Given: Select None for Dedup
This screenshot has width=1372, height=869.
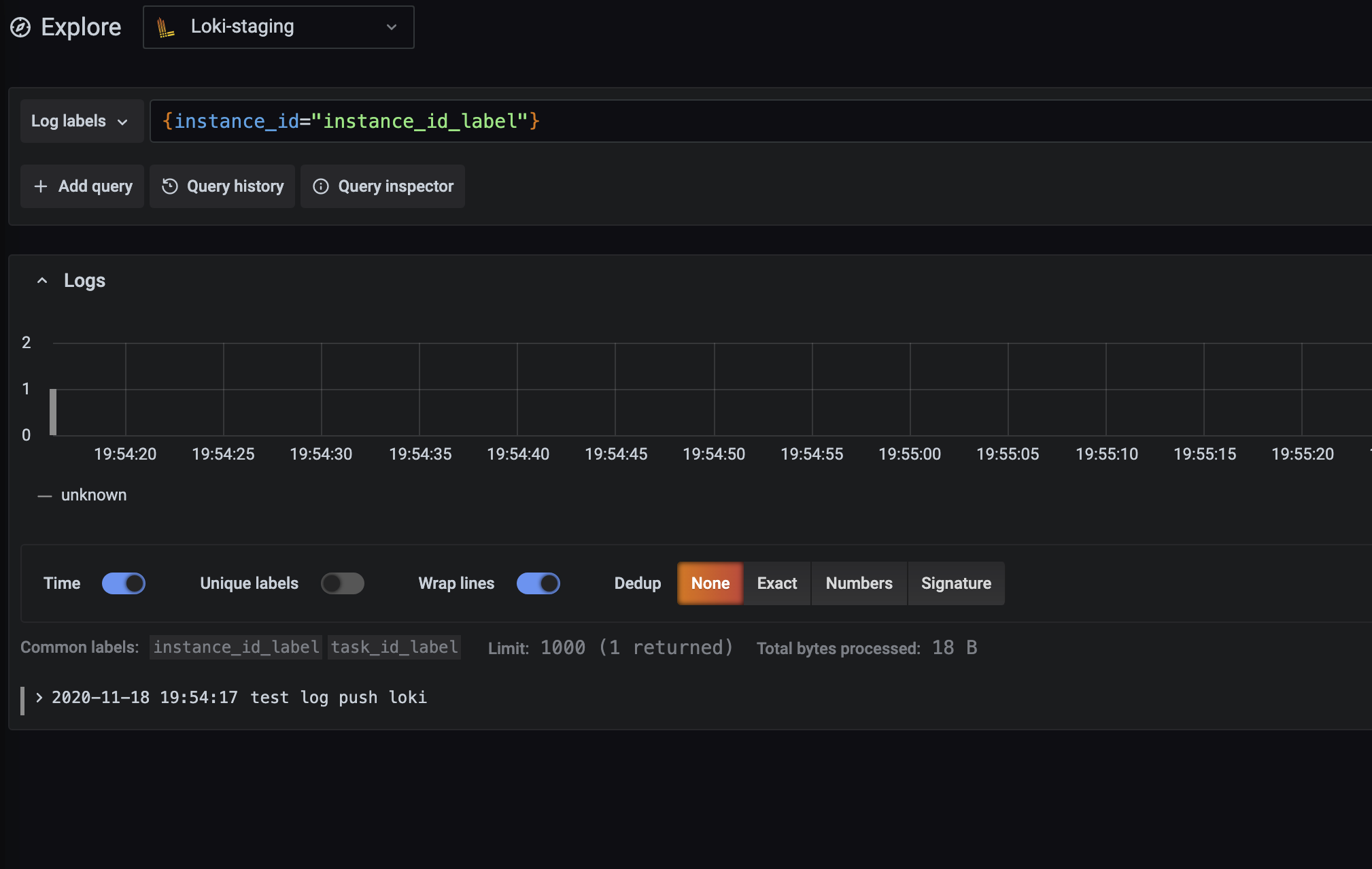Looking at the screenshot, I should coord(709,583).
